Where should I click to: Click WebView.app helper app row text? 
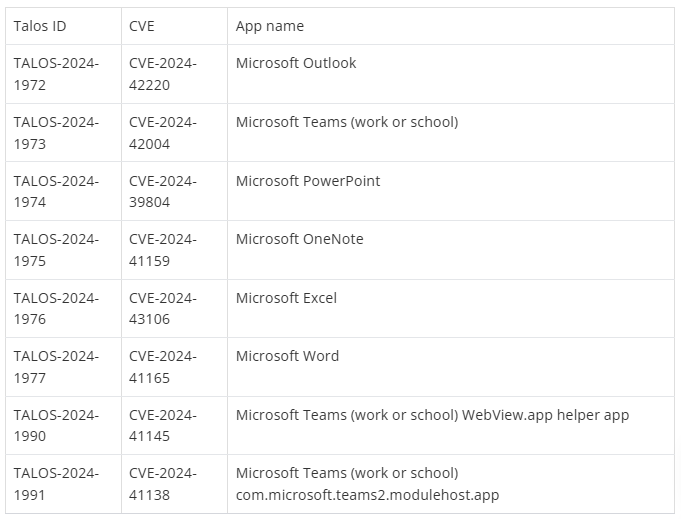(545, 414)
